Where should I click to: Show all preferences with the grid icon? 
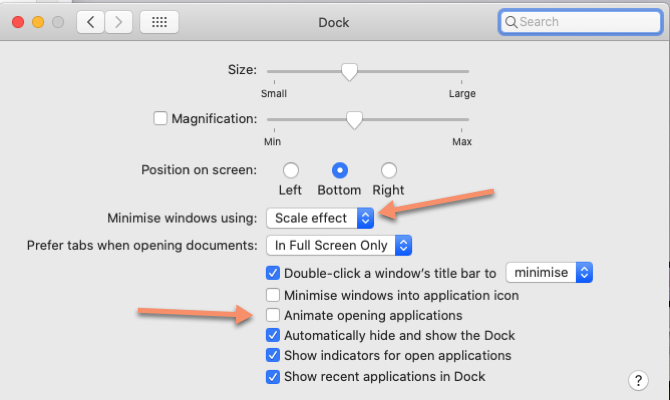tap(159, 21)
